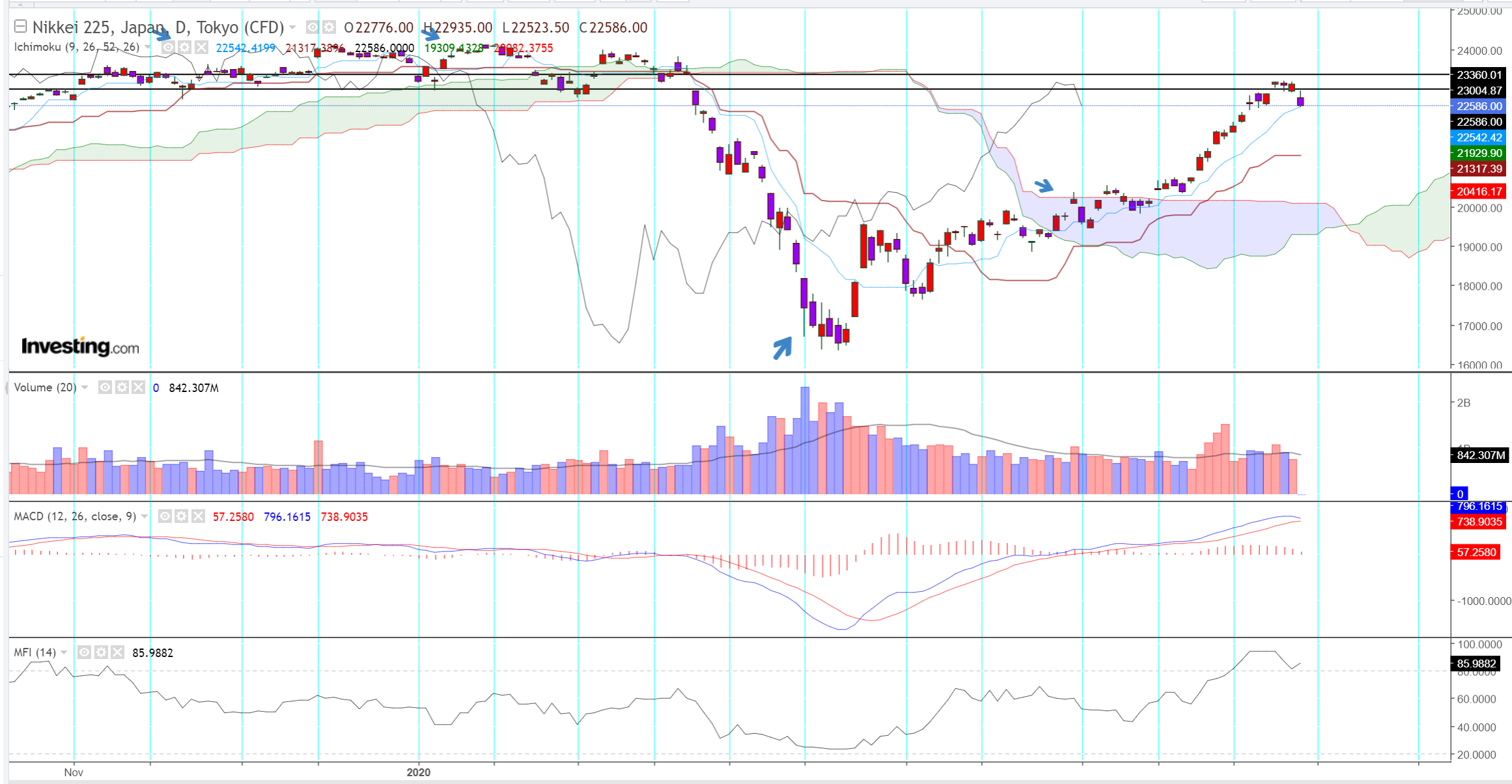The height and width of the screenshot is (784, 1512).
Task: Delete the MACD indicator with X
Action: 198,516
